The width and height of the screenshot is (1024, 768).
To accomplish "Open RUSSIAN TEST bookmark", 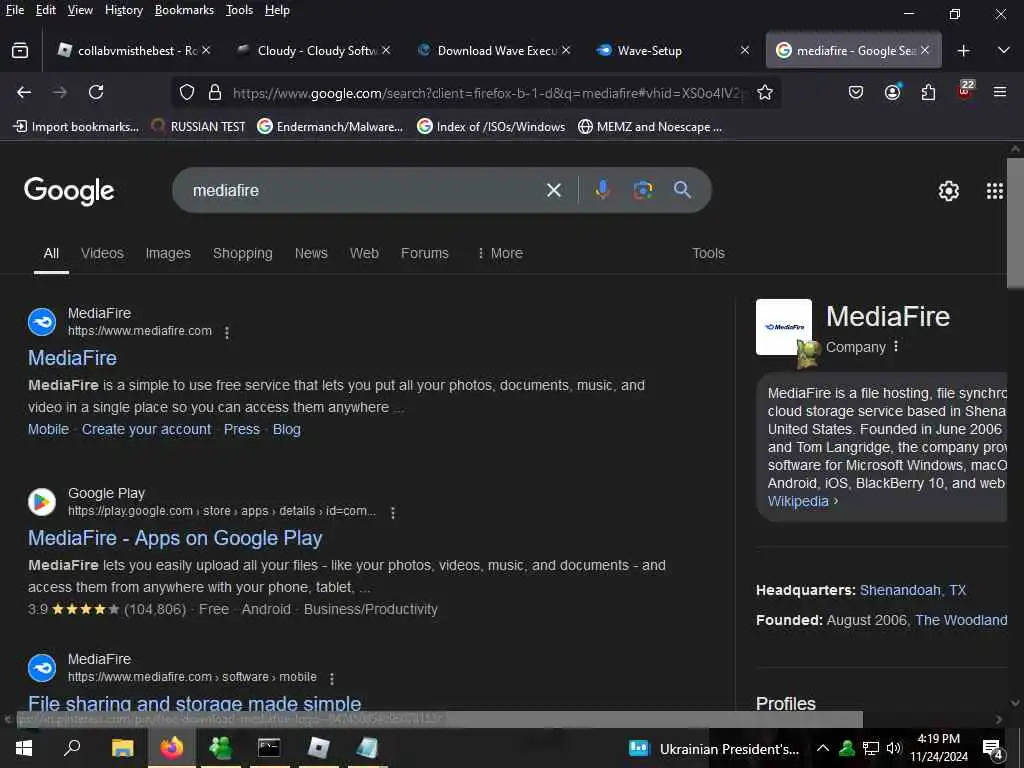I will [199, 127].
